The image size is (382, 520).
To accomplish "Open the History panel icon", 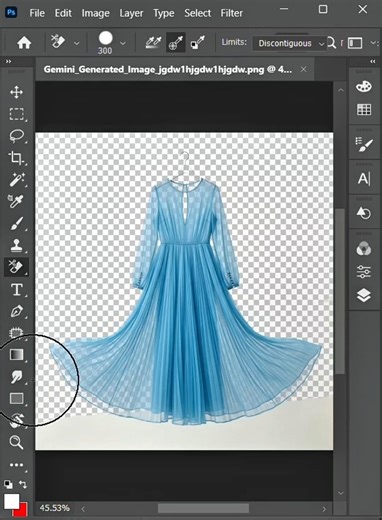I will pyautogui.click(x=364, y=213).
